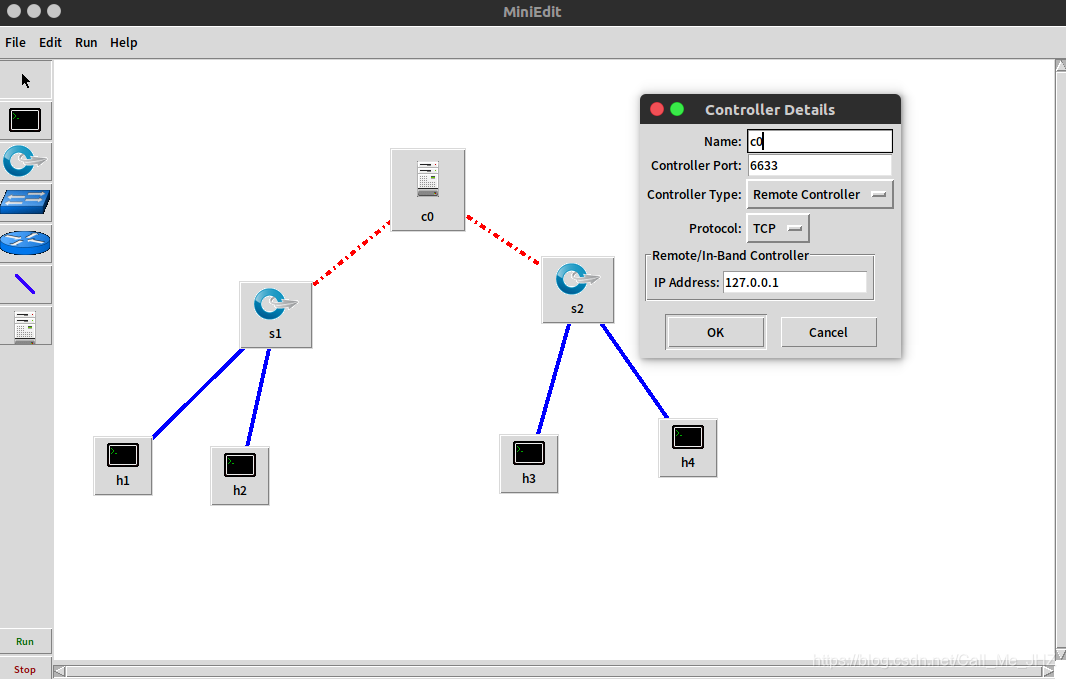This screenshot has height=679, width=1066.
Task: Open the Controller Type dropdown
Action: click(x=820, y=194)
